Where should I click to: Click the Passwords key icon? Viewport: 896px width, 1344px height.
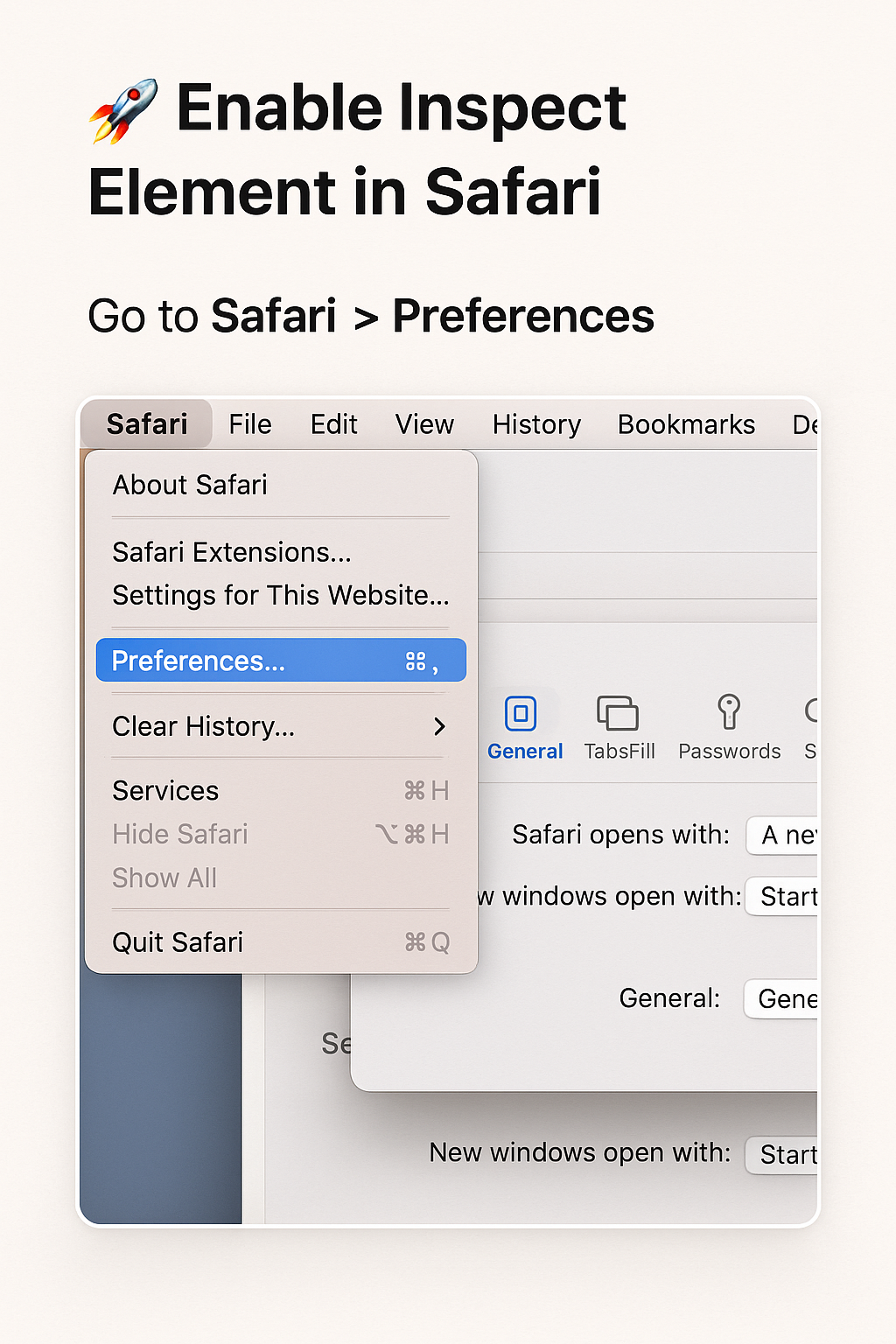coord(729,712)
